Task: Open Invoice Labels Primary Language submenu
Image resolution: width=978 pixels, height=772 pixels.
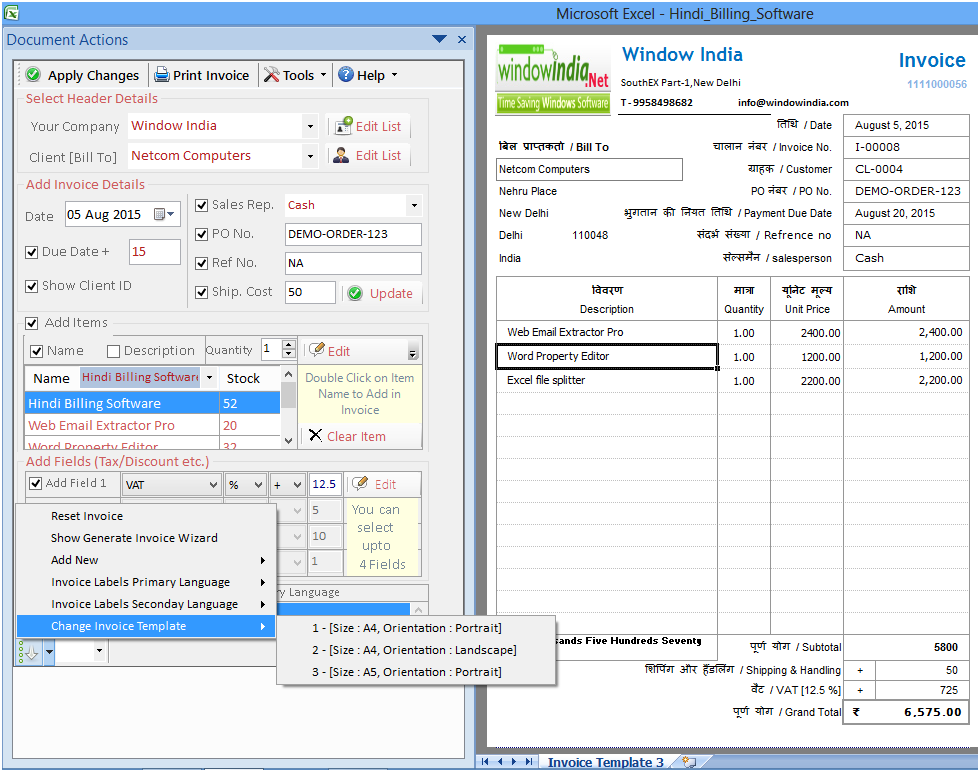Action: [146, 582]
